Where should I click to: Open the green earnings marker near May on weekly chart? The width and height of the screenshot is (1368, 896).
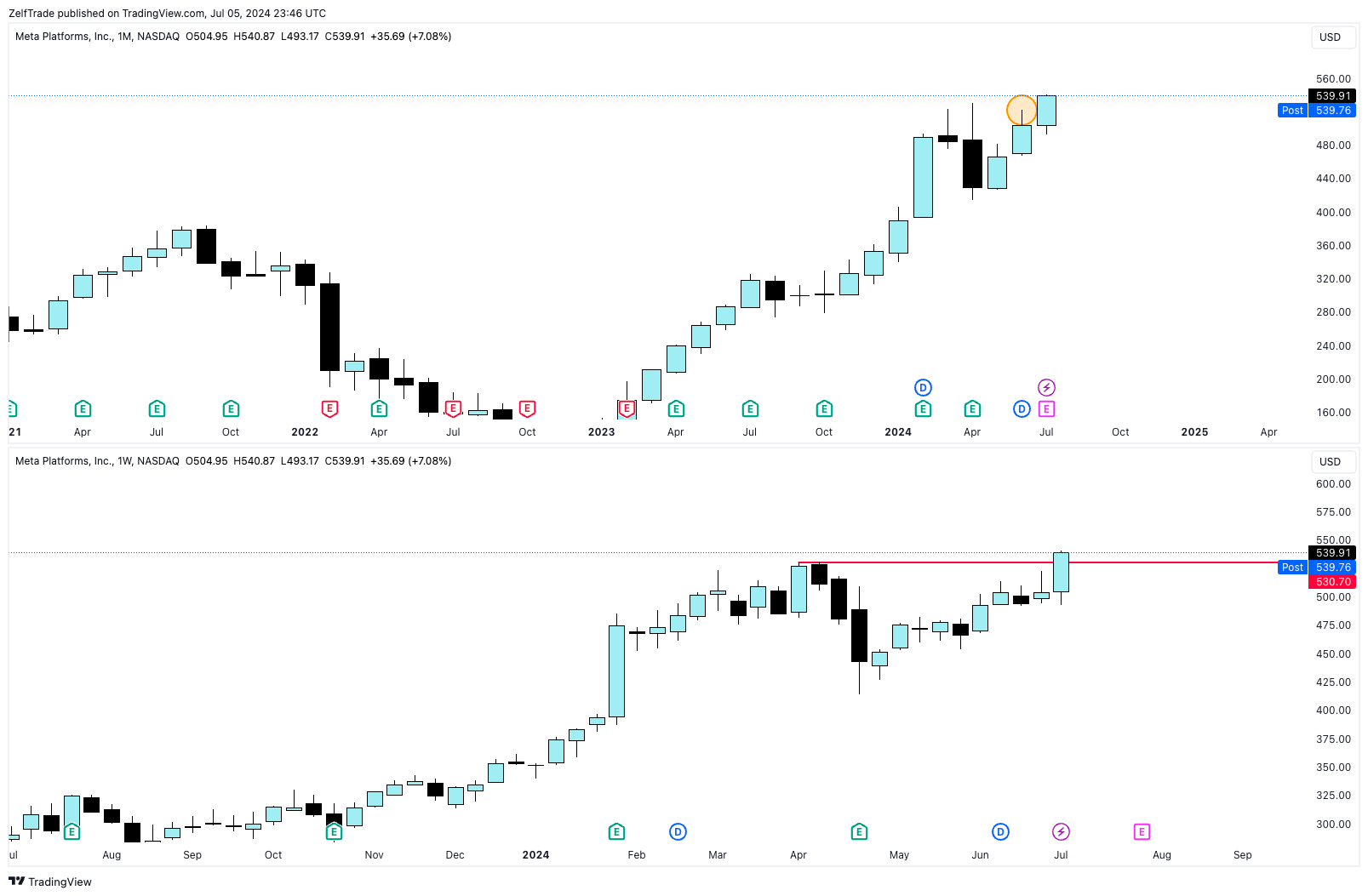pyautogui.click(x=859, y=831)
